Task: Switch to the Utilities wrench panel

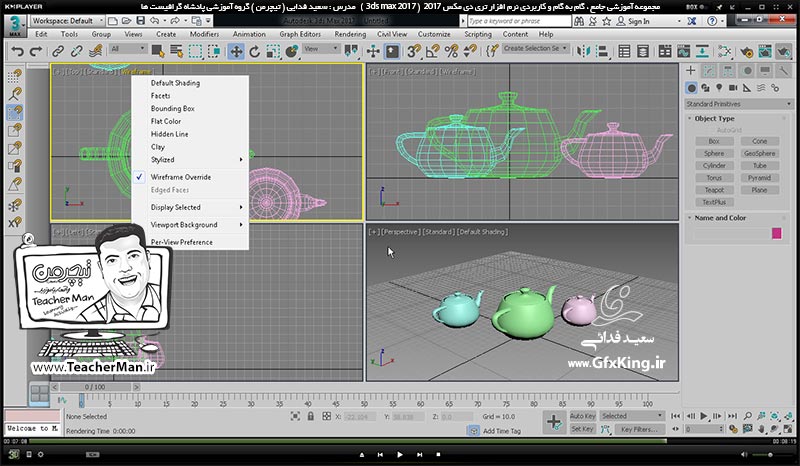Action: point(783,70)
